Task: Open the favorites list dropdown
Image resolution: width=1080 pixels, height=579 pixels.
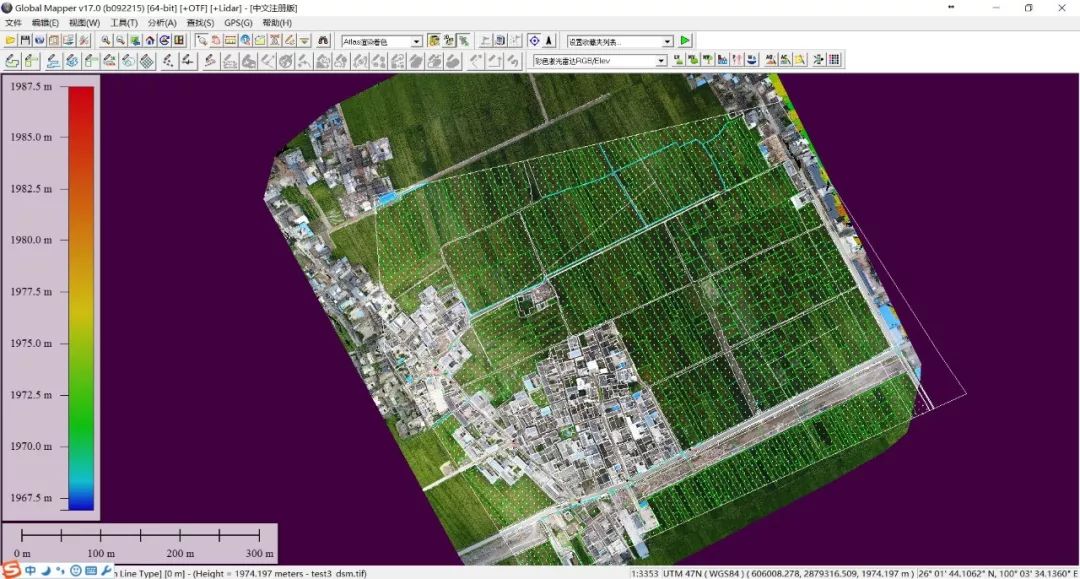Action: tap(667, 42)
